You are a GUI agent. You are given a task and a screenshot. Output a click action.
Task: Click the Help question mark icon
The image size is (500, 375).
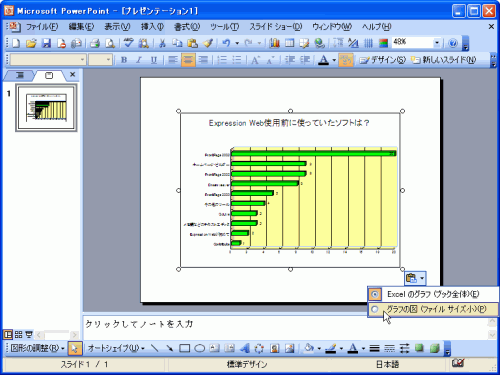453,43
